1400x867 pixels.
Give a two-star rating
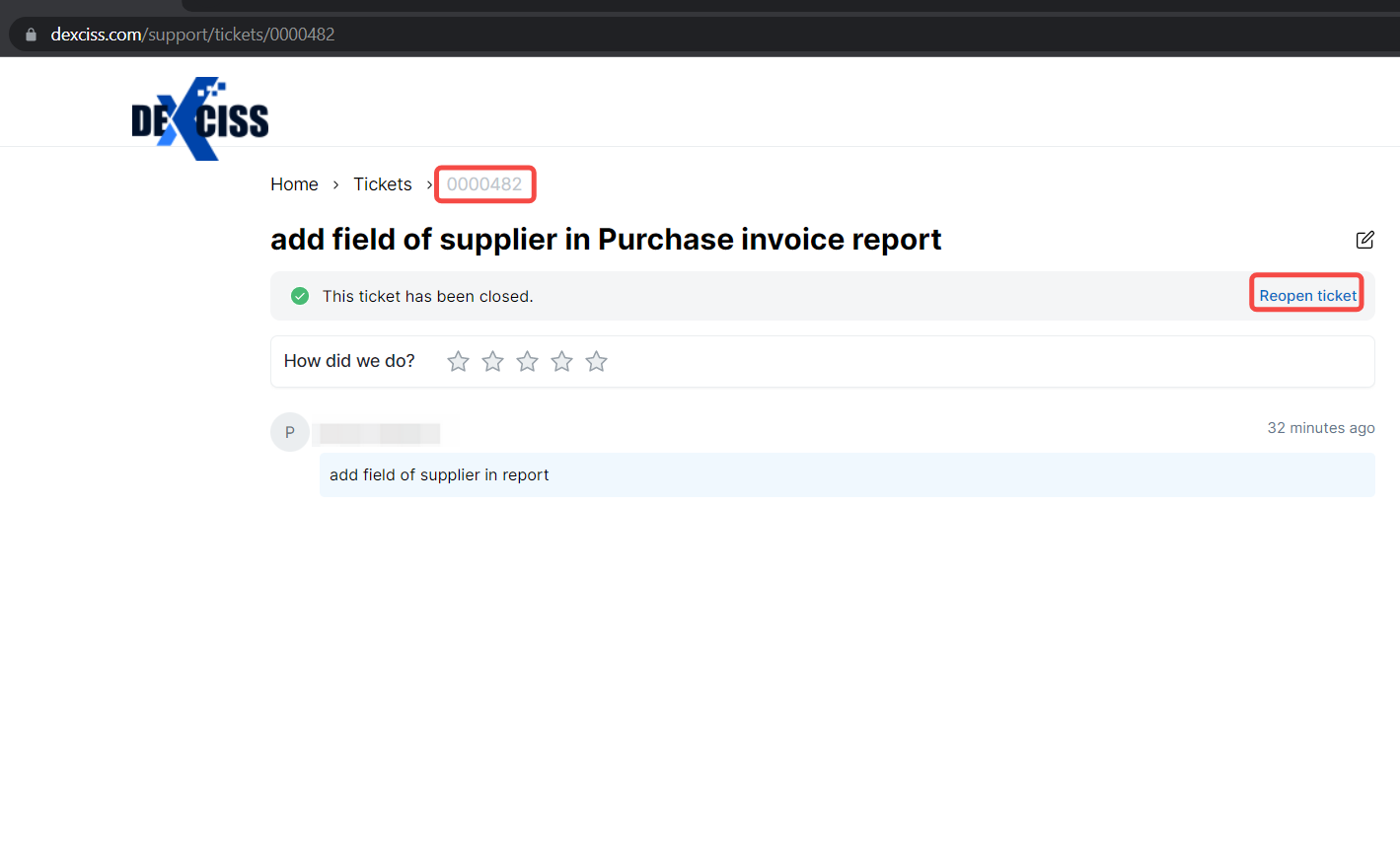tap(492, 361)
